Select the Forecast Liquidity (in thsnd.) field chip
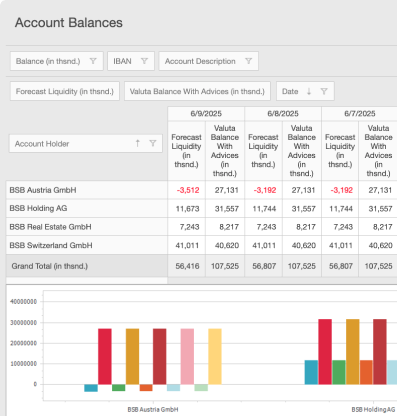The height and width of the screenshot is (416, 397). pos(65,91)
